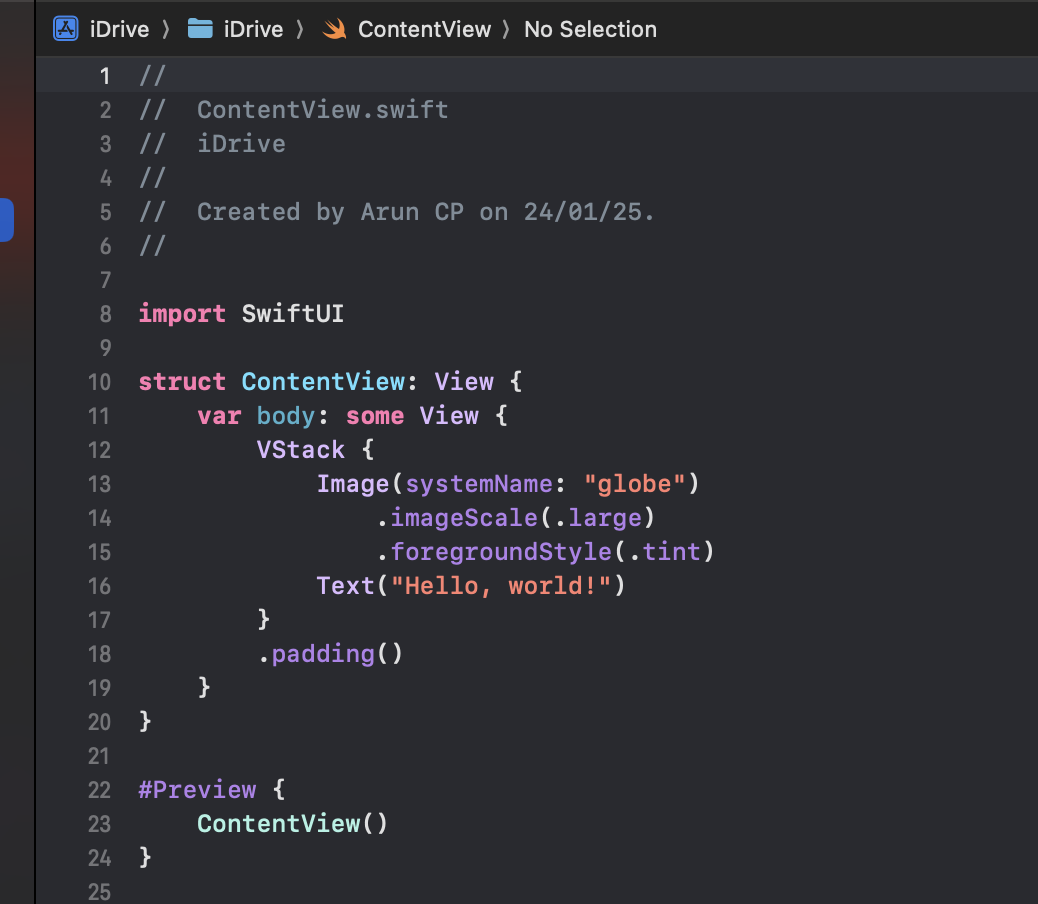Click the iDrive project icon in breadcrumb
This screenshot has height=904, width=1038.
click(x=66, y=29)
